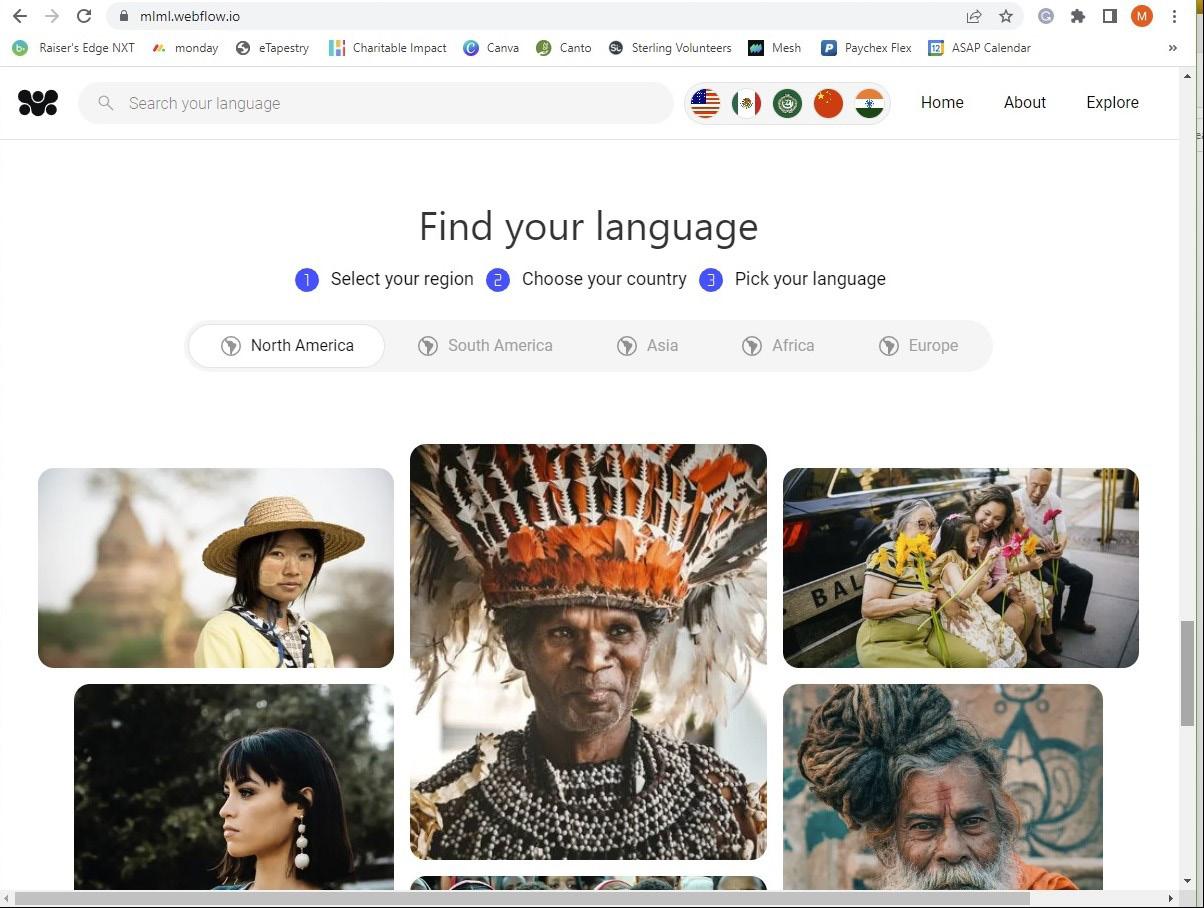Click step 2 Choose your country
Image resolution: width=1204 pixels, height=908 pixels.
(586, 279)
